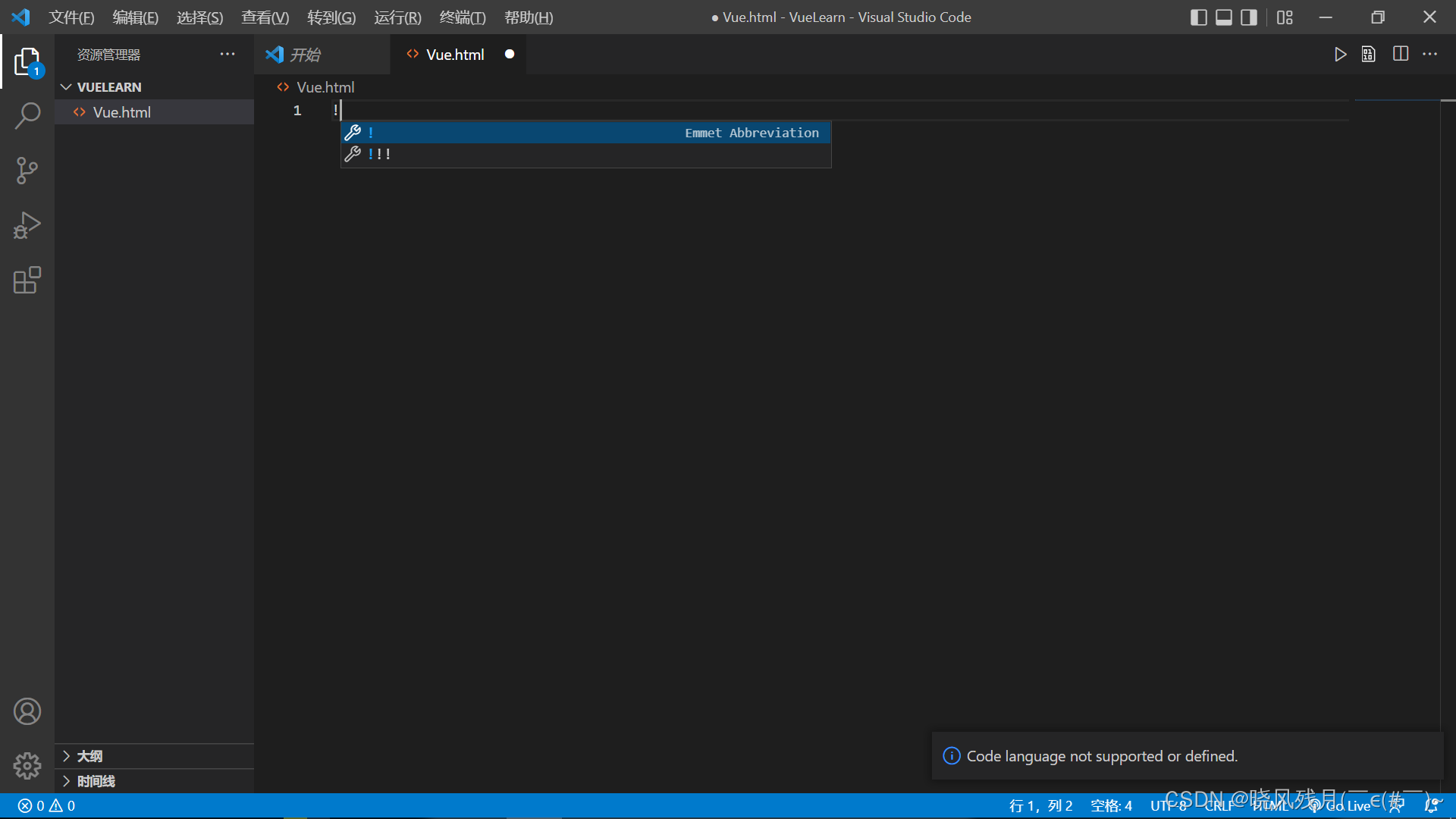Image resolution: width=1456 pixels, height=819 pixels.
Task: Open the Run and Debug view
Action: (x=27, y=225)
